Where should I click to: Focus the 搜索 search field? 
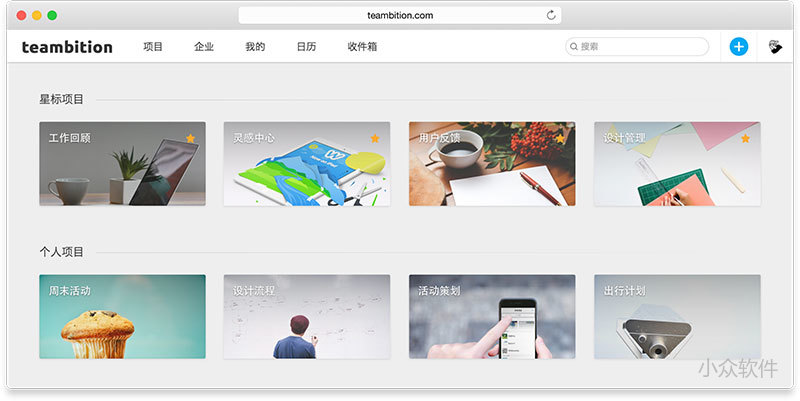coord(637,46)
